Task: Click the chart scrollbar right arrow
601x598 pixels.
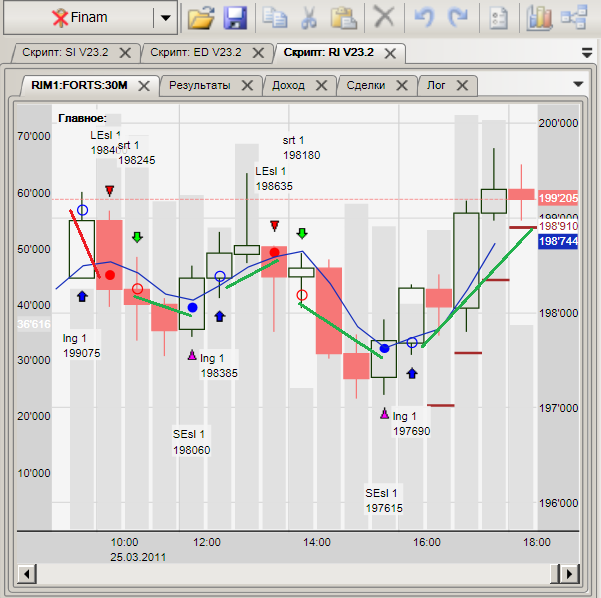Action: point(570,574)
